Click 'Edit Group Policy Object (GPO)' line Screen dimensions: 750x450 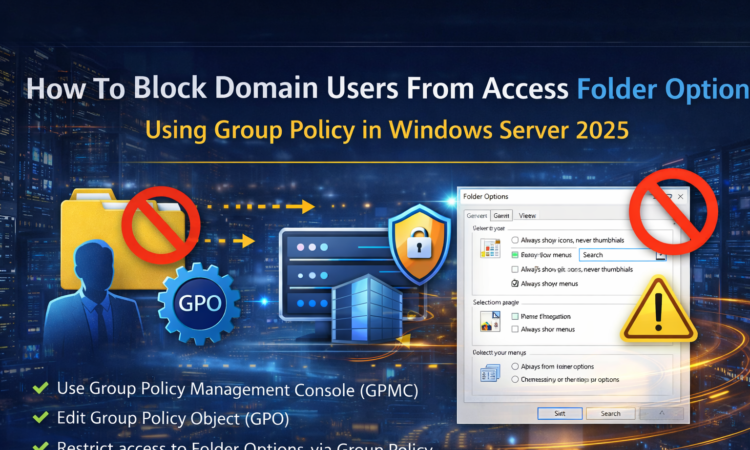(173, 418)
